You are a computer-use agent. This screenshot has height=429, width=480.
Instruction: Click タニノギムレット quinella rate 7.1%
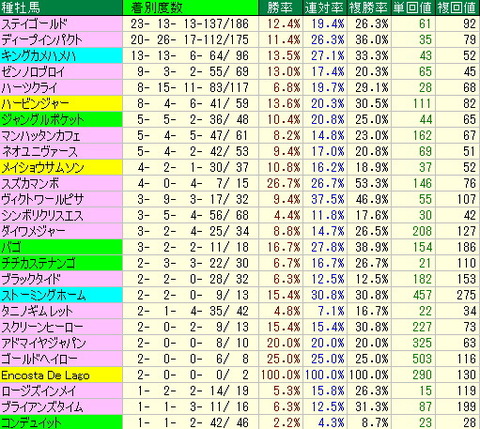point(331,312)
